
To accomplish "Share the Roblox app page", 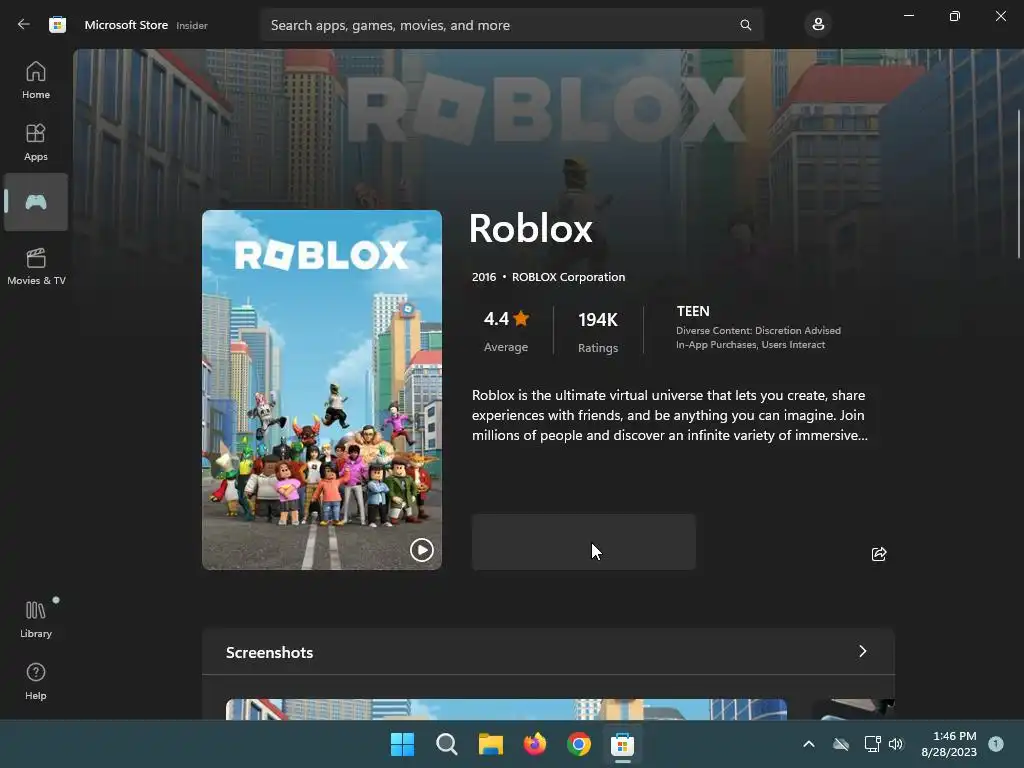I will tap(879, 554).
